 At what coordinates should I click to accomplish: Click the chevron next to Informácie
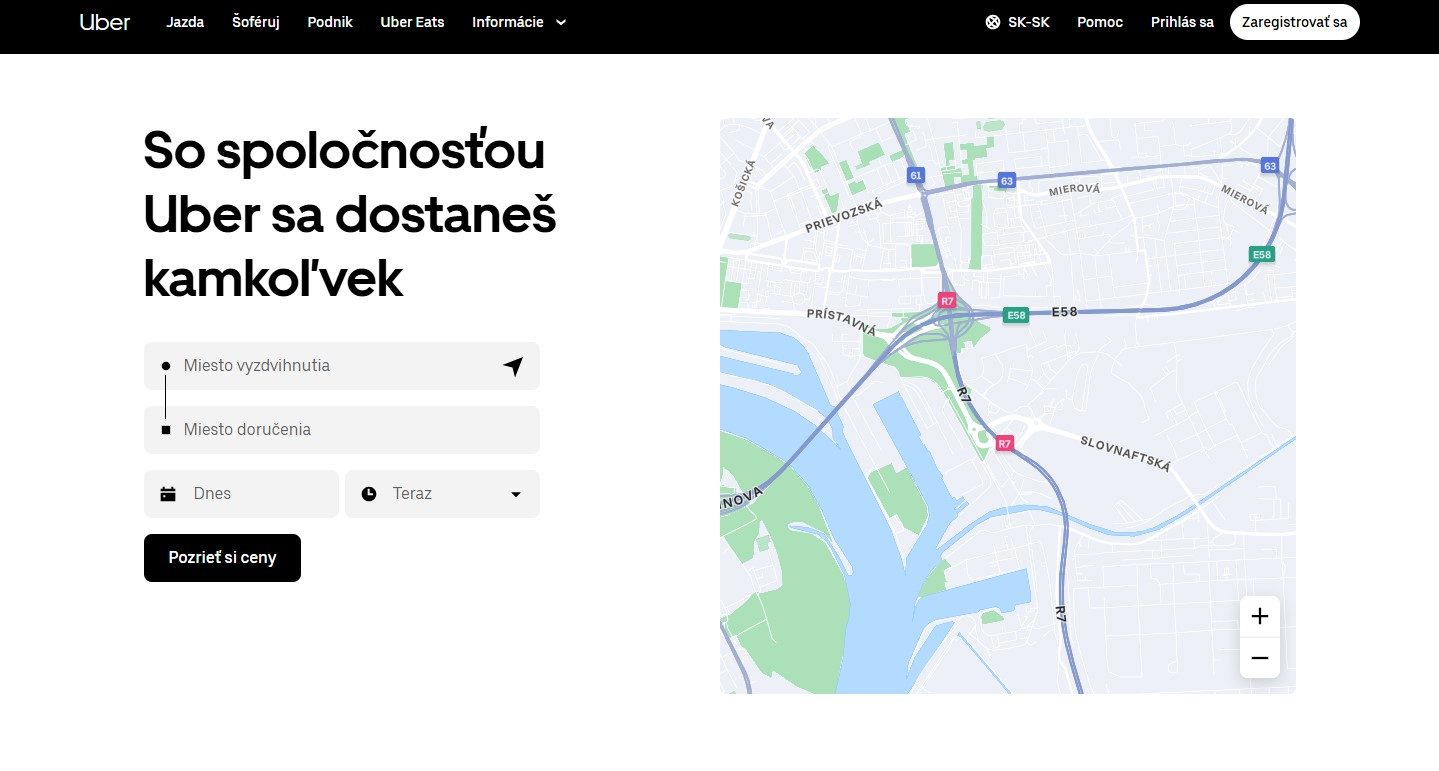tap(560, 22)
